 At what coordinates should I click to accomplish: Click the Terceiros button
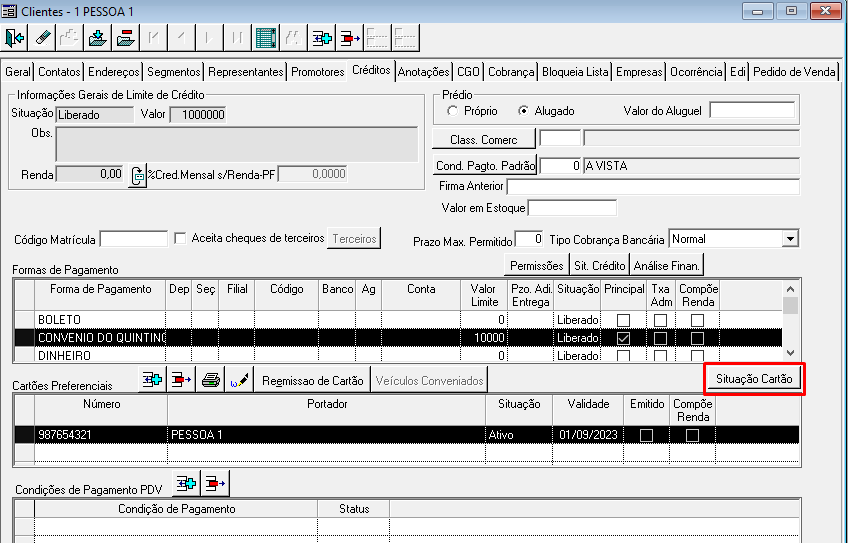click(x=354, y=239)
